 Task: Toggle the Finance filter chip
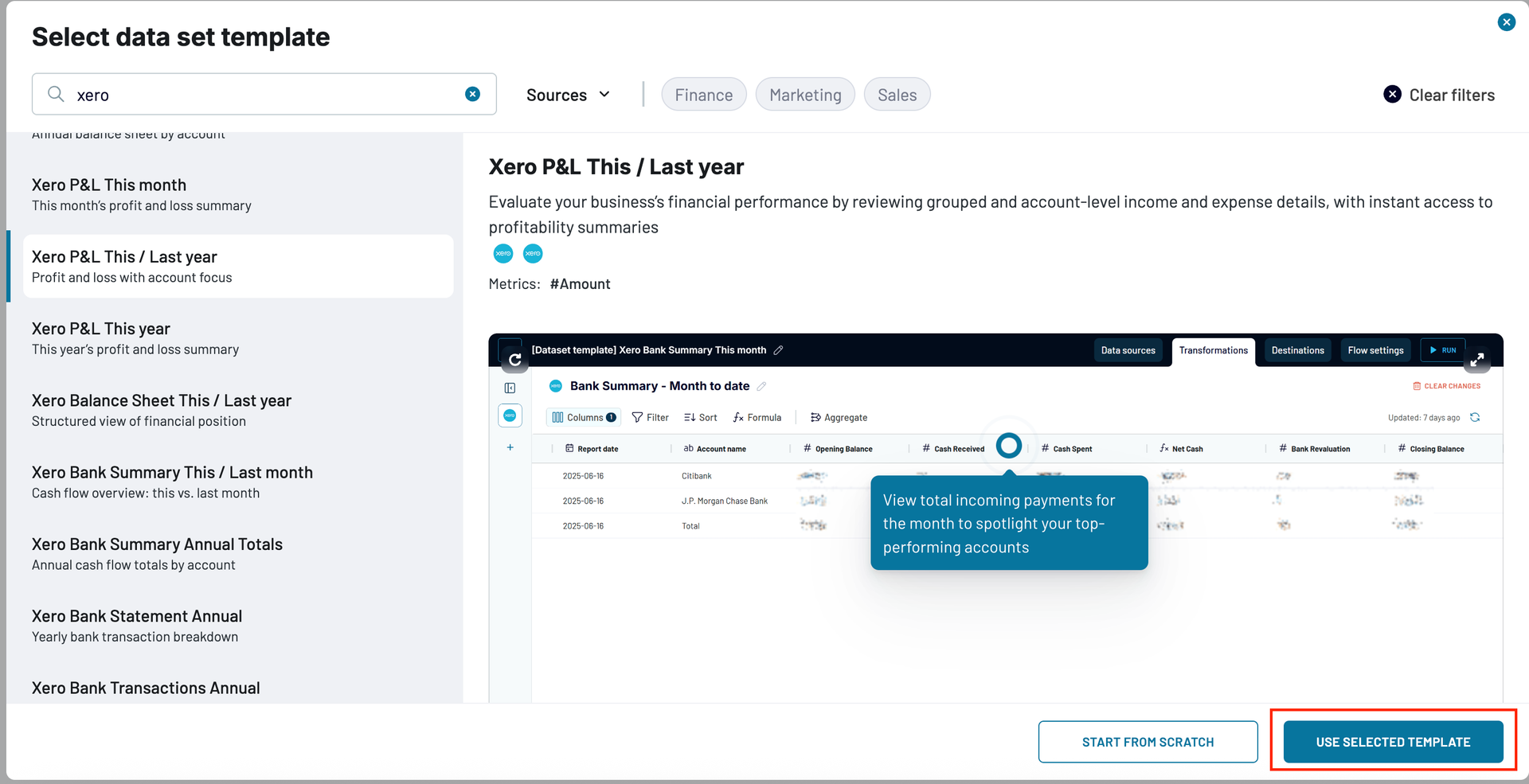(x=704, y=95)
